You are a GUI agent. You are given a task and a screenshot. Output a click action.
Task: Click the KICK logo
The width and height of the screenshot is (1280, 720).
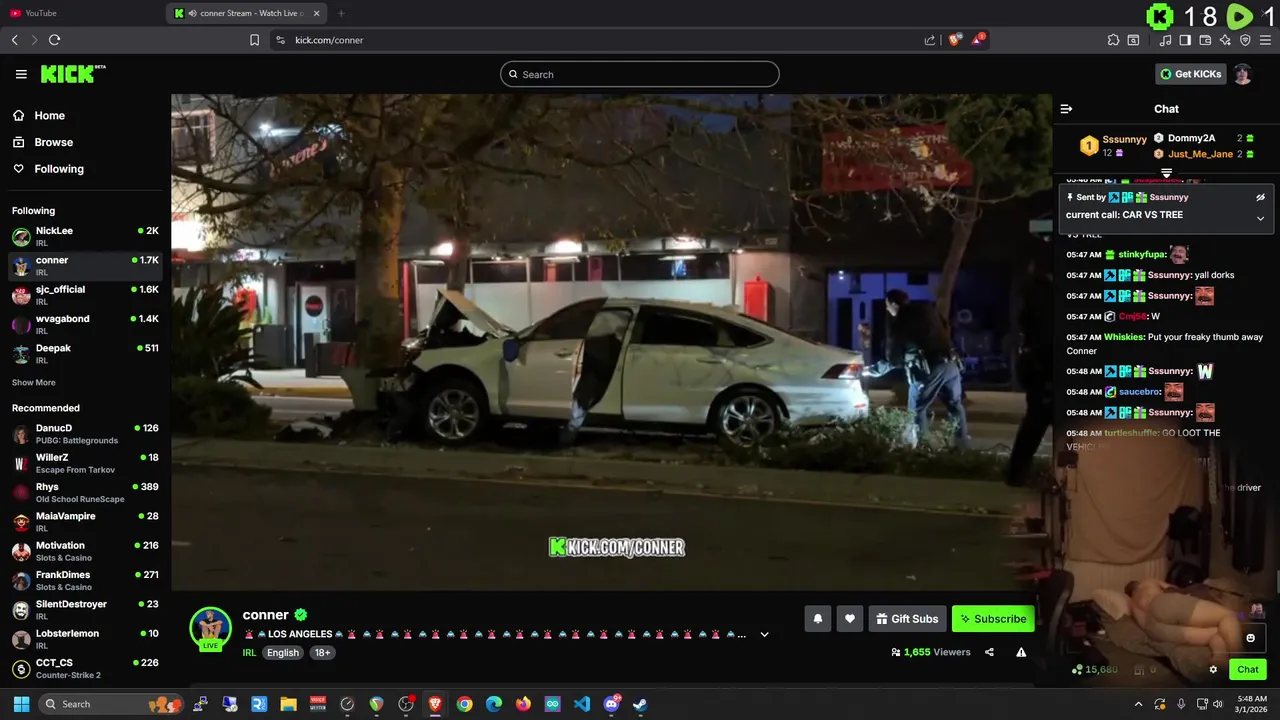pos(73,74)
